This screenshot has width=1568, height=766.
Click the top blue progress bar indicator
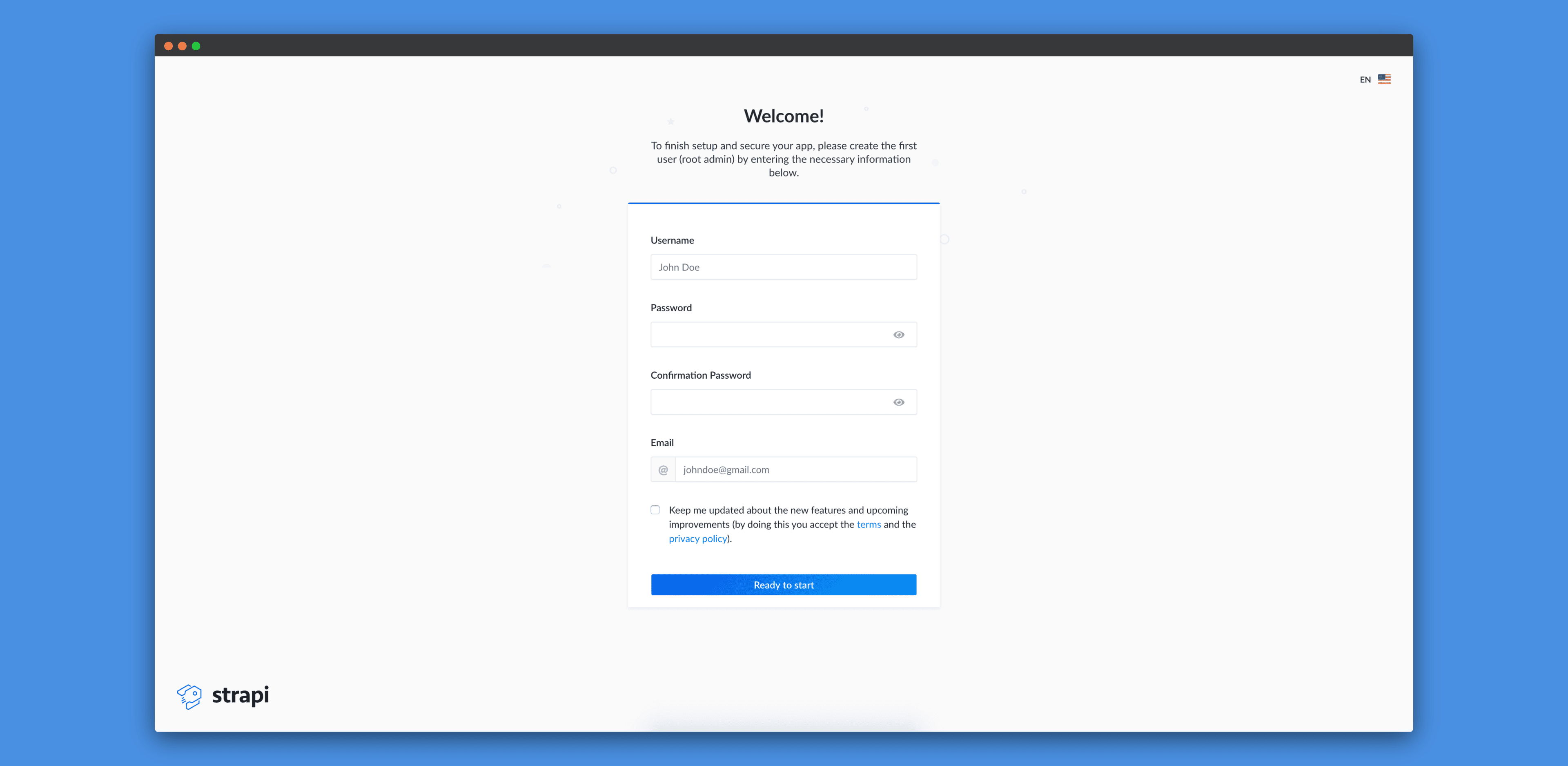click(x=783, y=202)
